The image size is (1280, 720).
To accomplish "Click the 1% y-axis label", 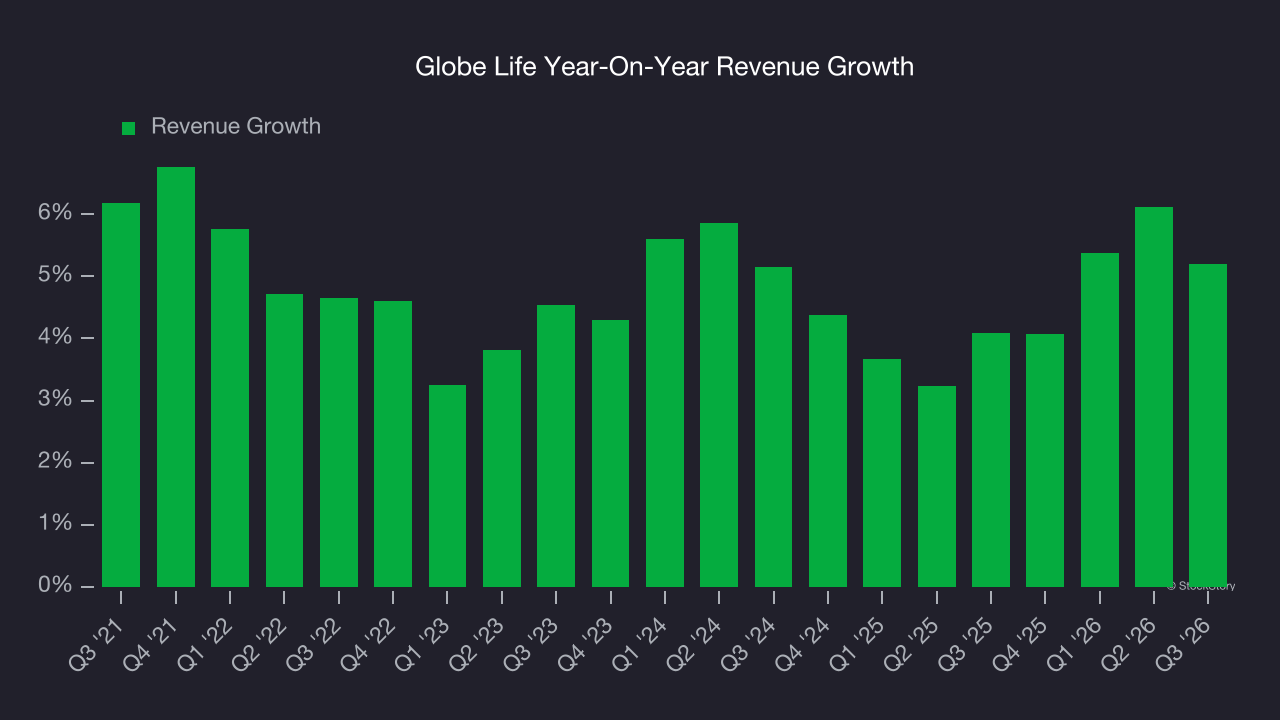I will [x=56, y=524].
